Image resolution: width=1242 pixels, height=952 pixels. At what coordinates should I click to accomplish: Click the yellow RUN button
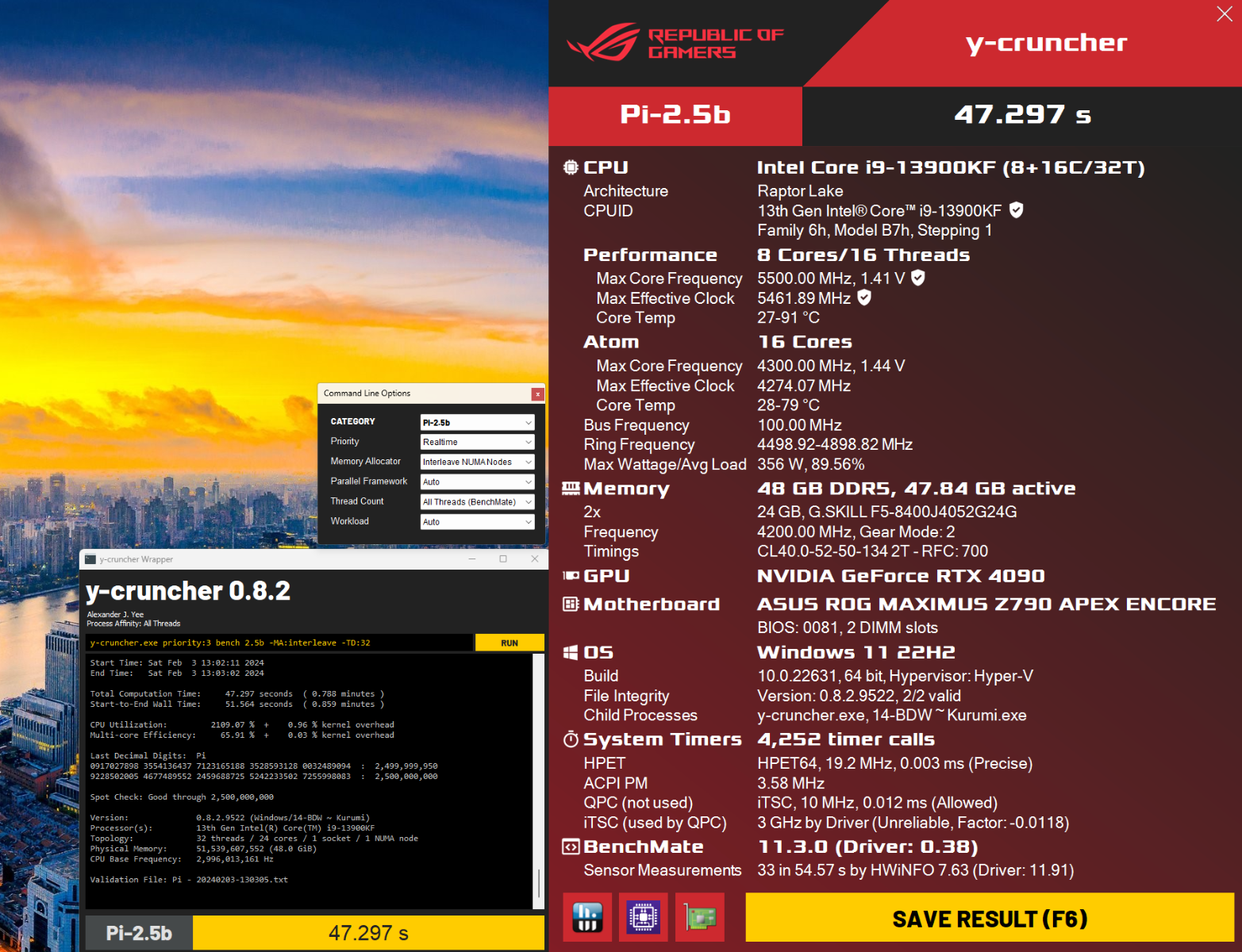[x=509, y=643]
